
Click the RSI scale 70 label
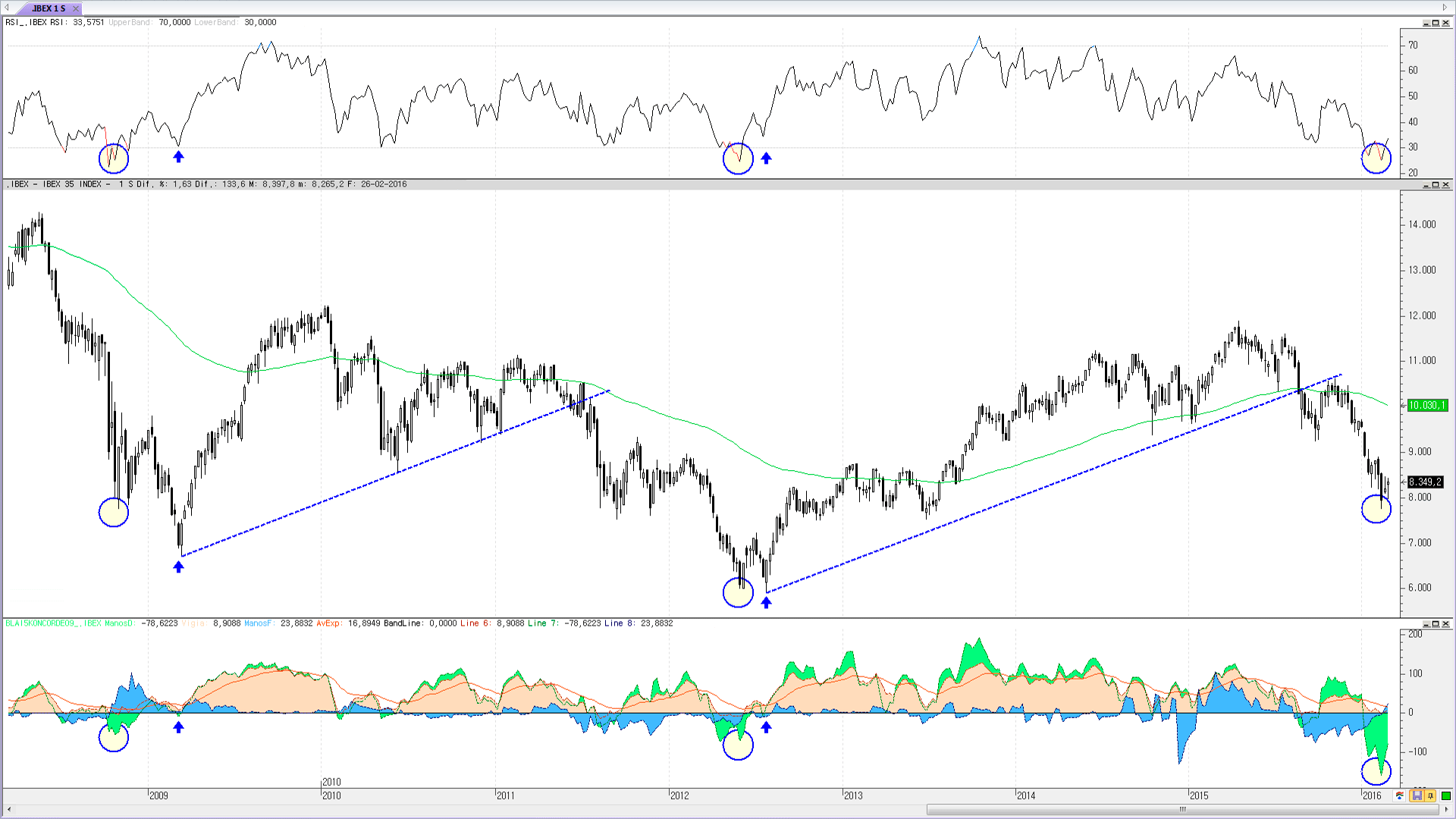tap(1413, 45)
